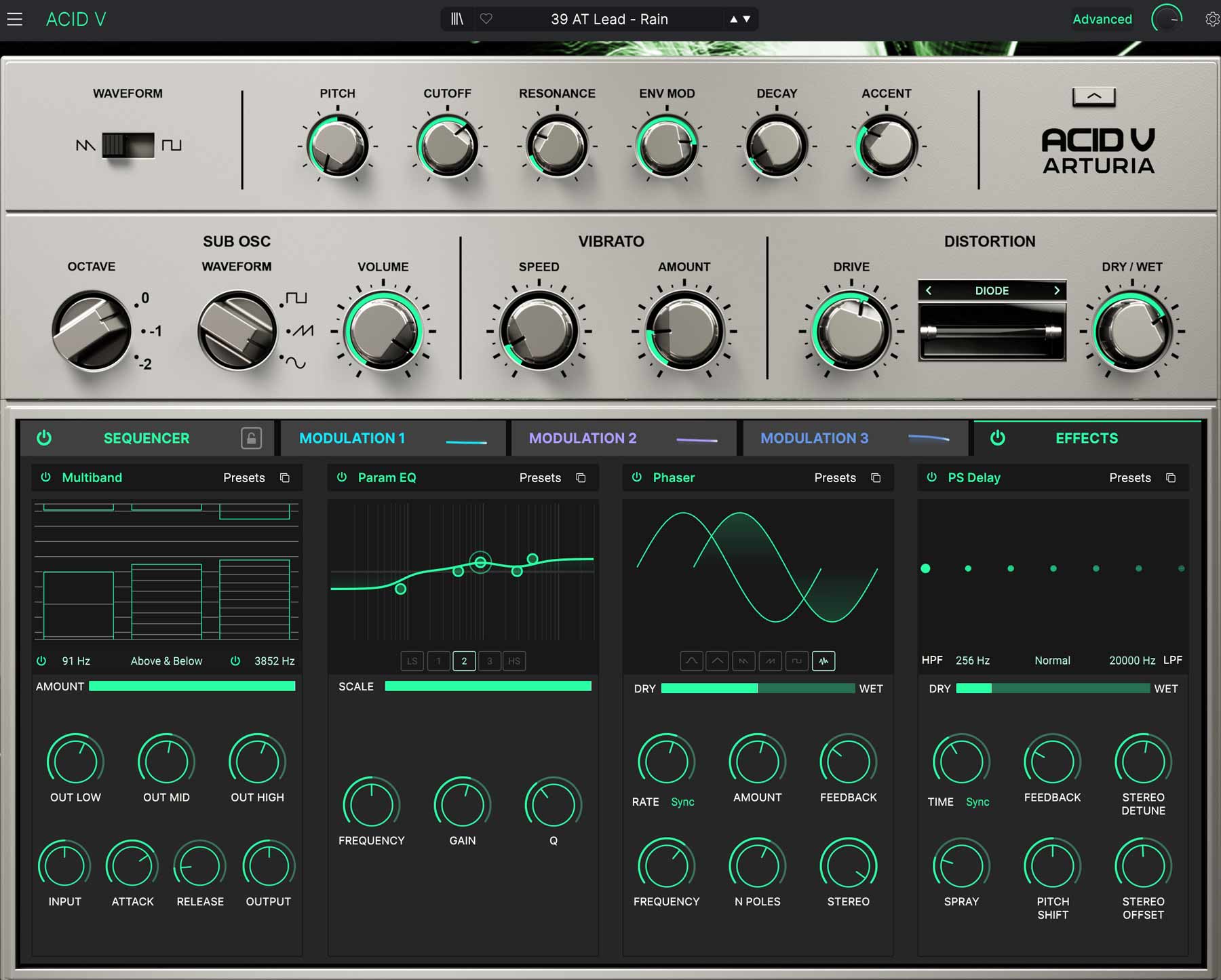Select the phaser sine LFO shape icon

click(691, 661)
